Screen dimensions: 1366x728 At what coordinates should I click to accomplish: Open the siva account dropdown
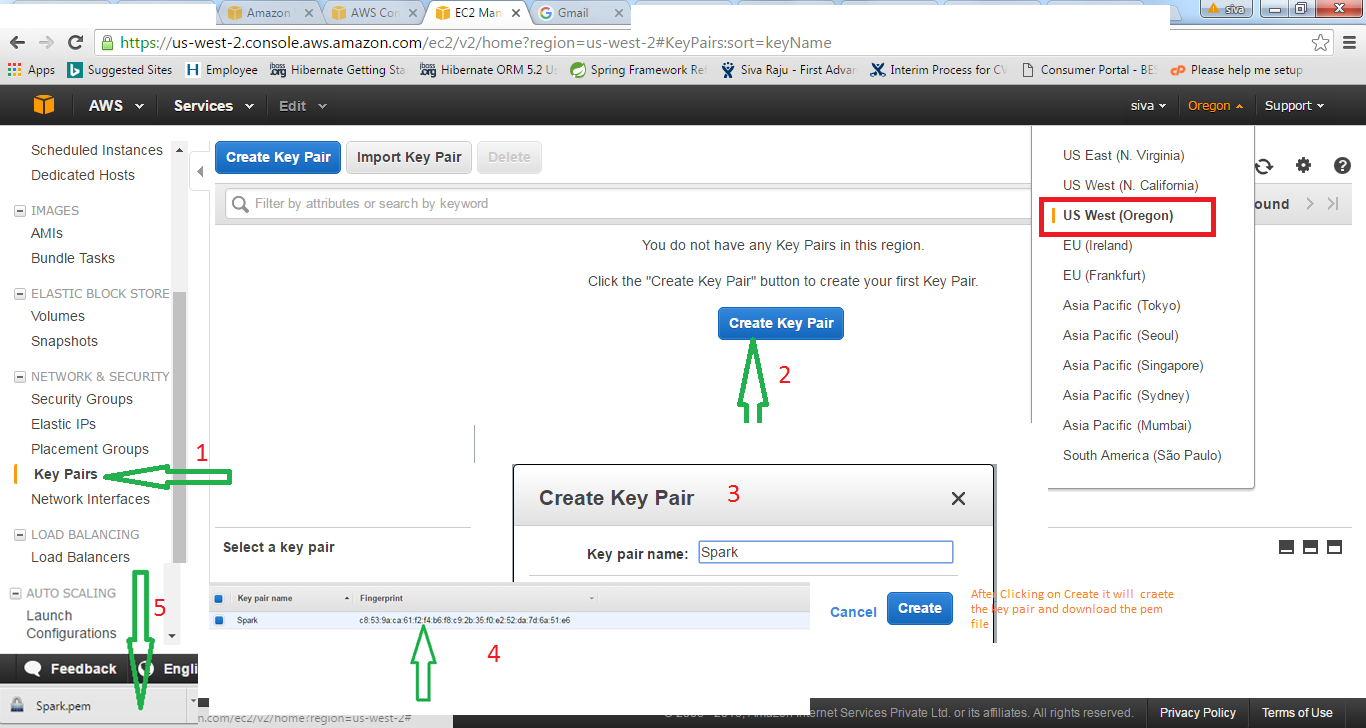[x=1147, y=105]
